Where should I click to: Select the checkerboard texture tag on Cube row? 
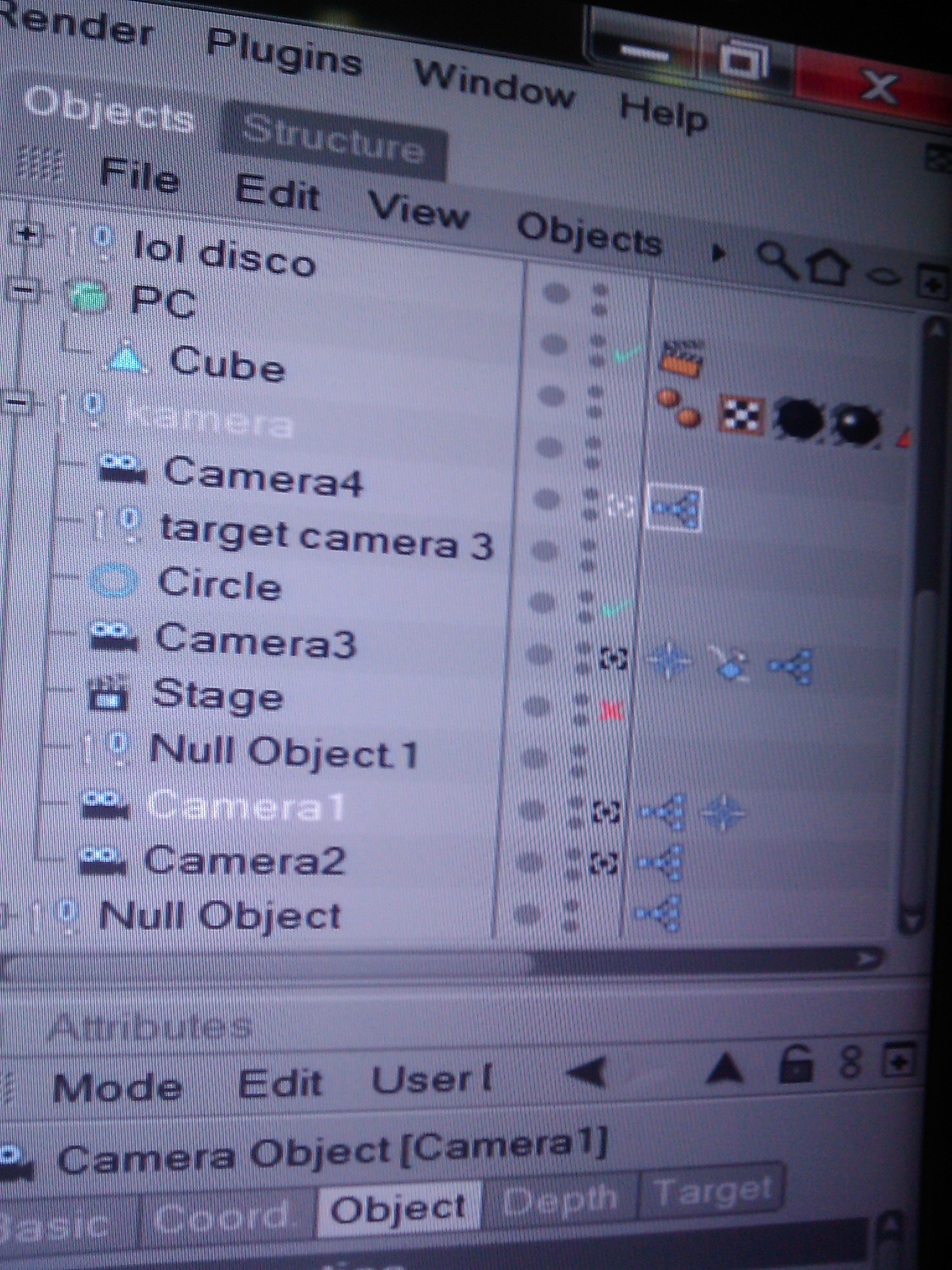[x=741, y=414]
